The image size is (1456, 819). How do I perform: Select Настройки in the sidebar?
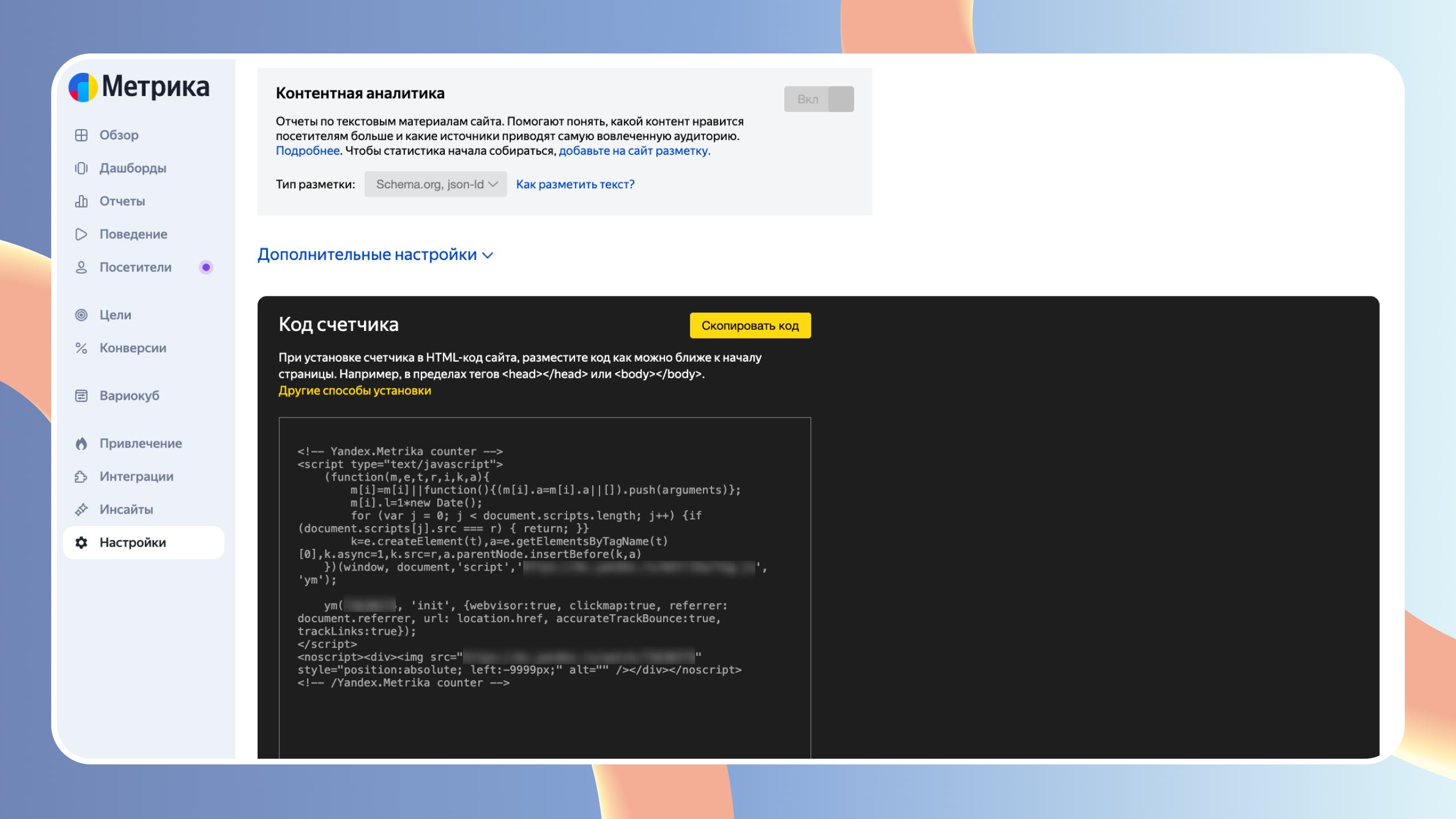click(x=143, y=542)
